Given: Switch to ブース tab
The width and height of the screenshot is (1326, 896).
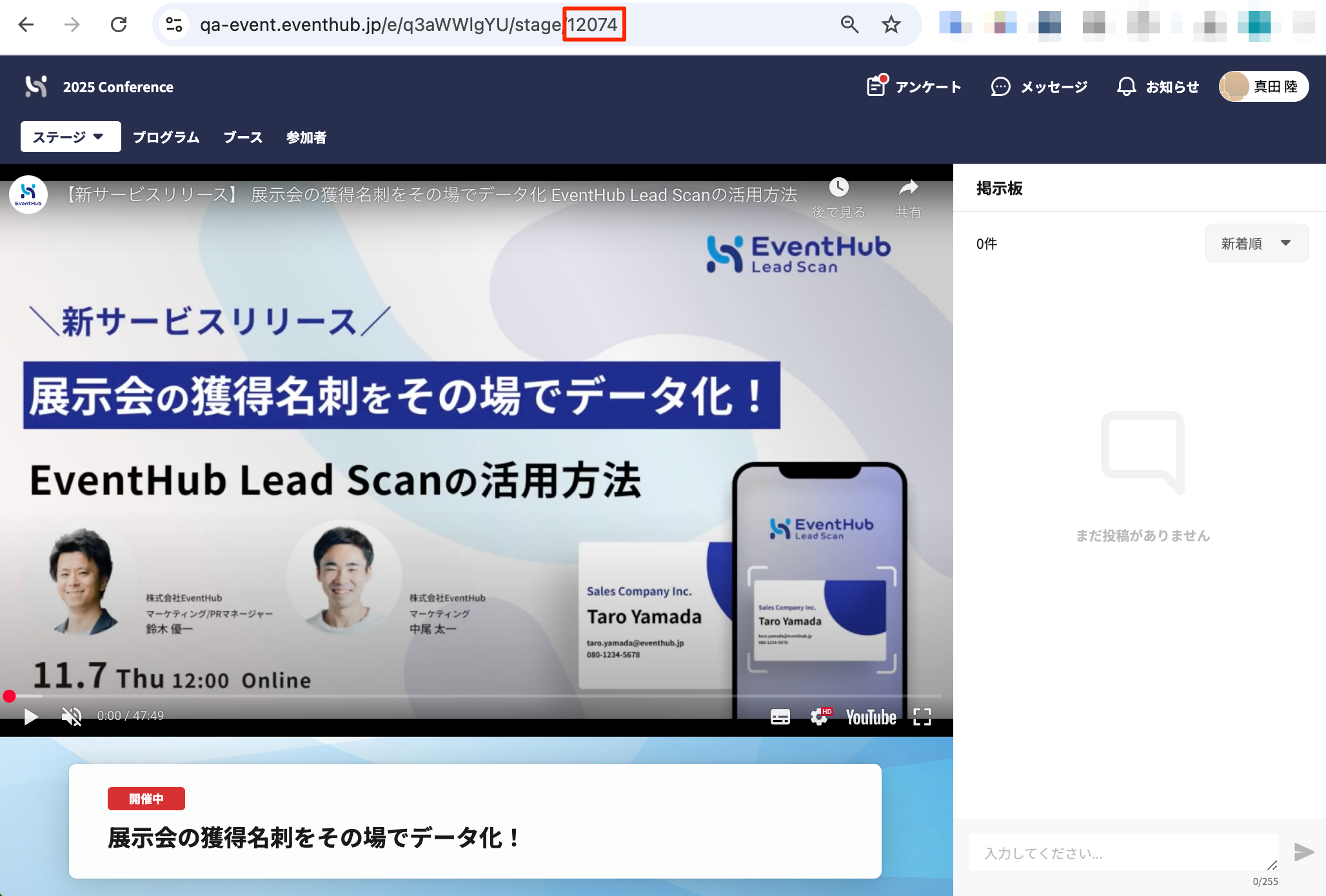Looking at the screenshot, I should click(x=242, y=137).
